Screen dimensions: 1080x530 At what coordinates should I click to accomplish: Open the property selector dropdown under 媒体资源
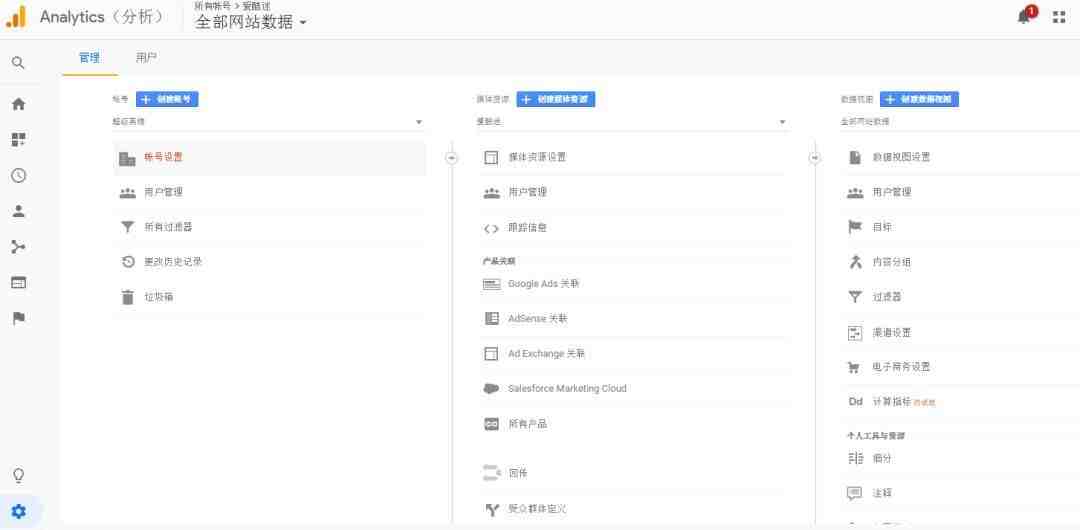tap(632, 122)
